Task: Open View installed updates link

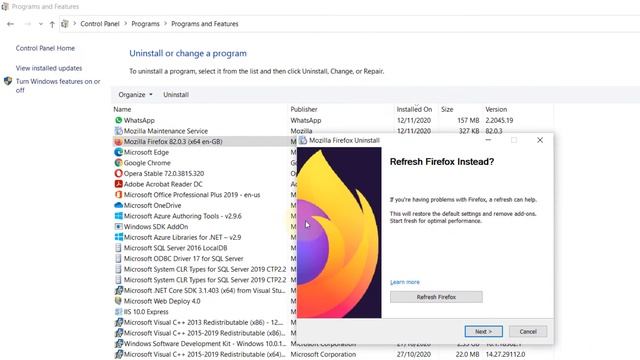Action: click(x=49, y=68)
